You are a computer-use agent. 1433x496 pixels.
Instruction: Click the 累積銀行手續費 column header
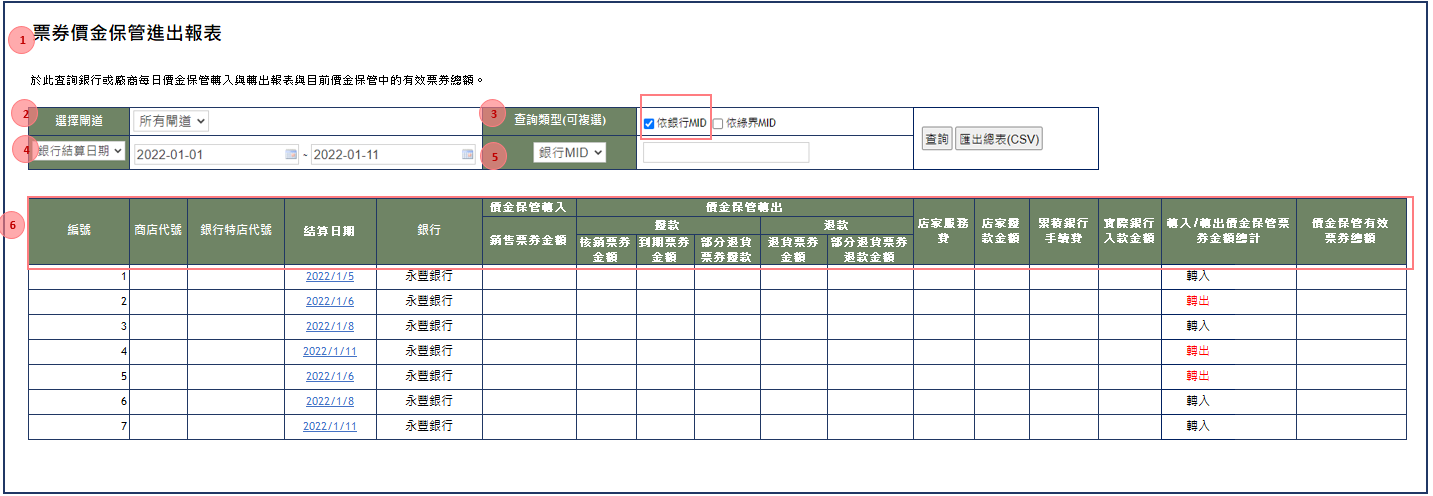pyautogui.click(x=1063, y=231)
